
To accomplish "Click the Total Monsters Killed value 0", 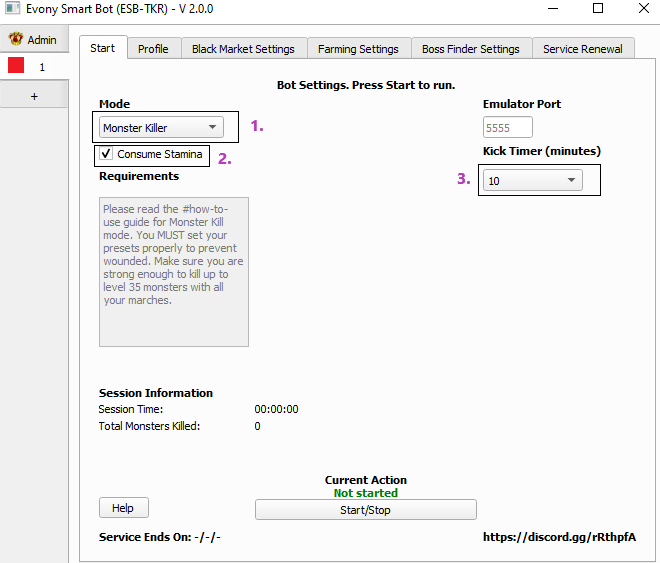I will (257, 426).
